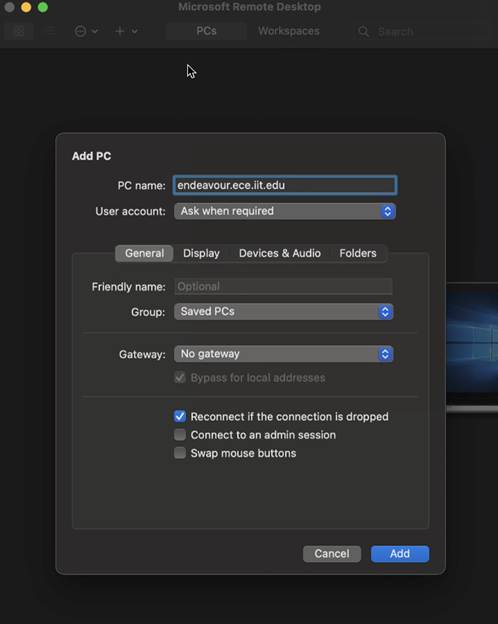Open the User account dropdown

[285, 211]
